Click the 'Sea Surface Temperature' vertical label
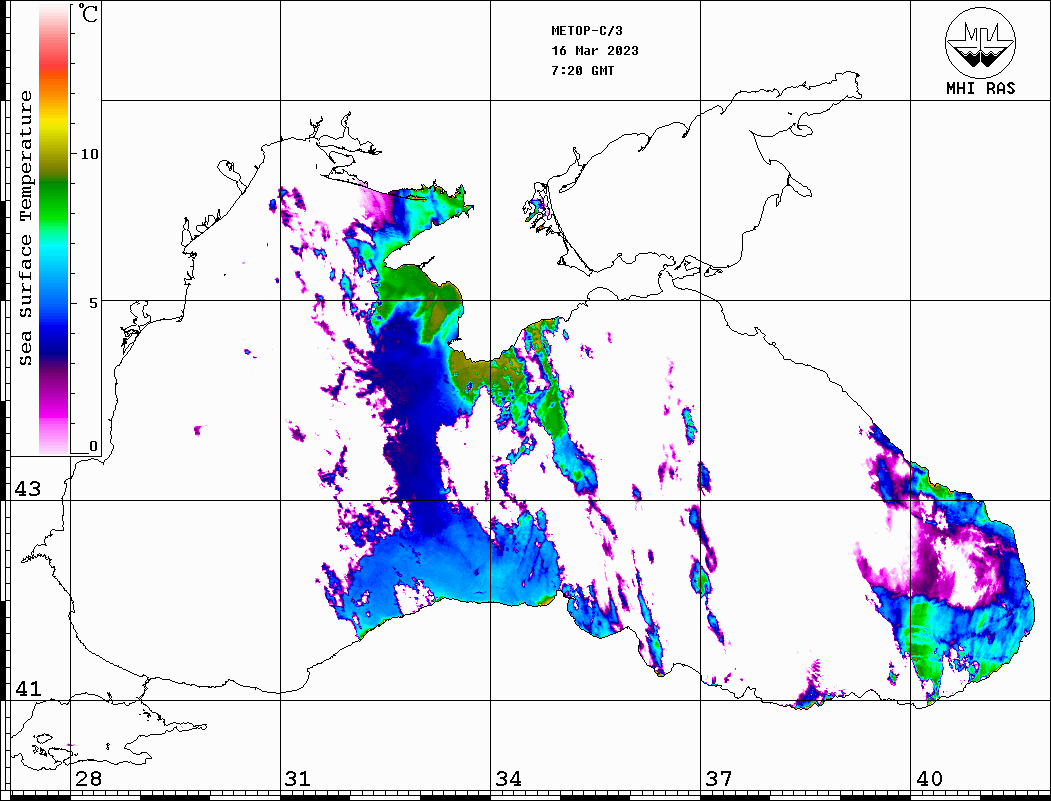This screenshot has height=801, width=1051. tap(25, 228)
